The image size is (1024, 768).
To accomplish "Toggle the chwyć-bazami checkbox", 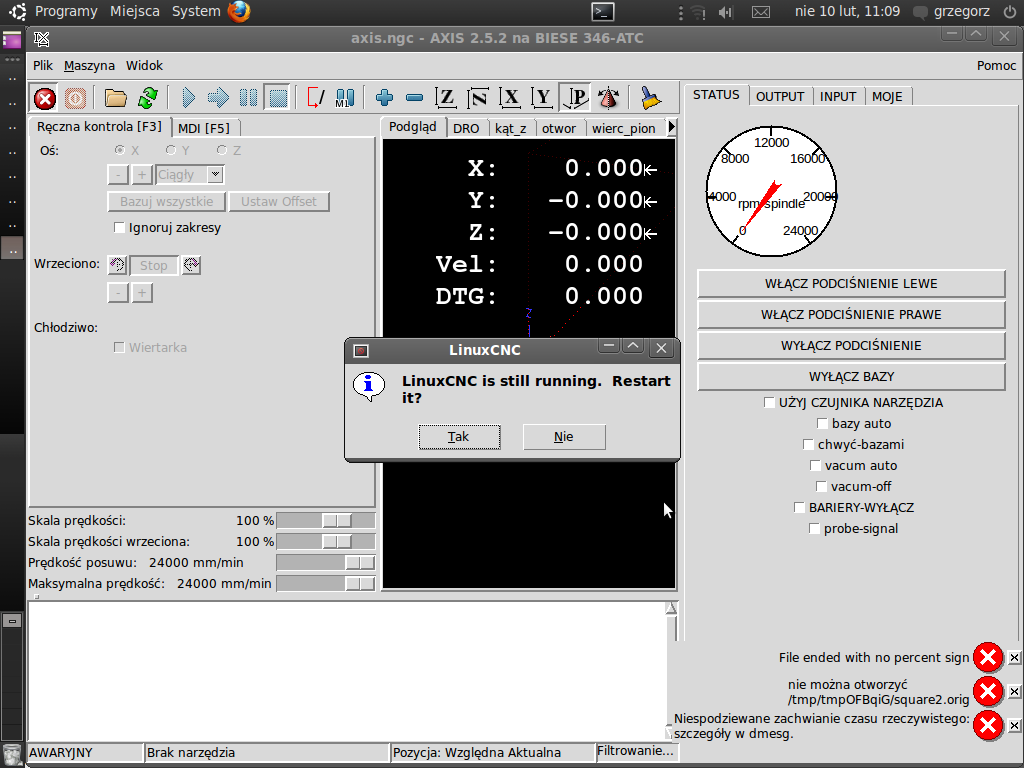I will (808, 445).
